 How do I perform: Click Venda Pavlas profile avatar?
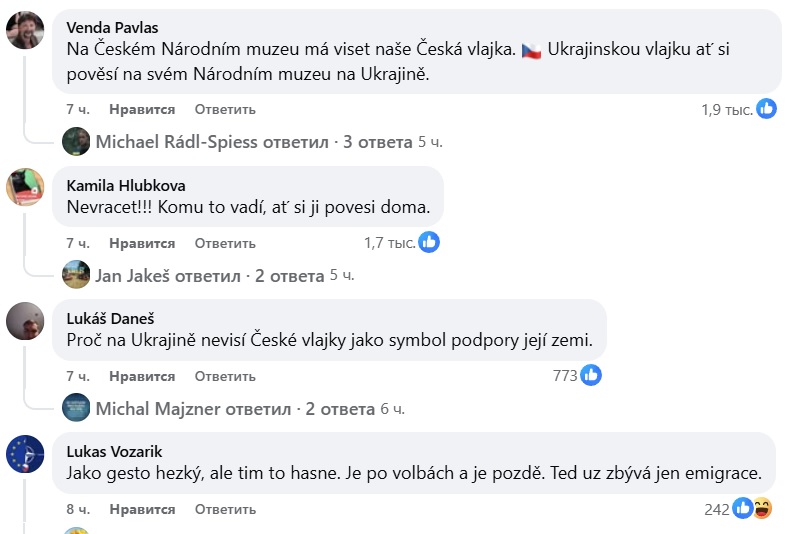pyautogui.click(x=25, y=30)
